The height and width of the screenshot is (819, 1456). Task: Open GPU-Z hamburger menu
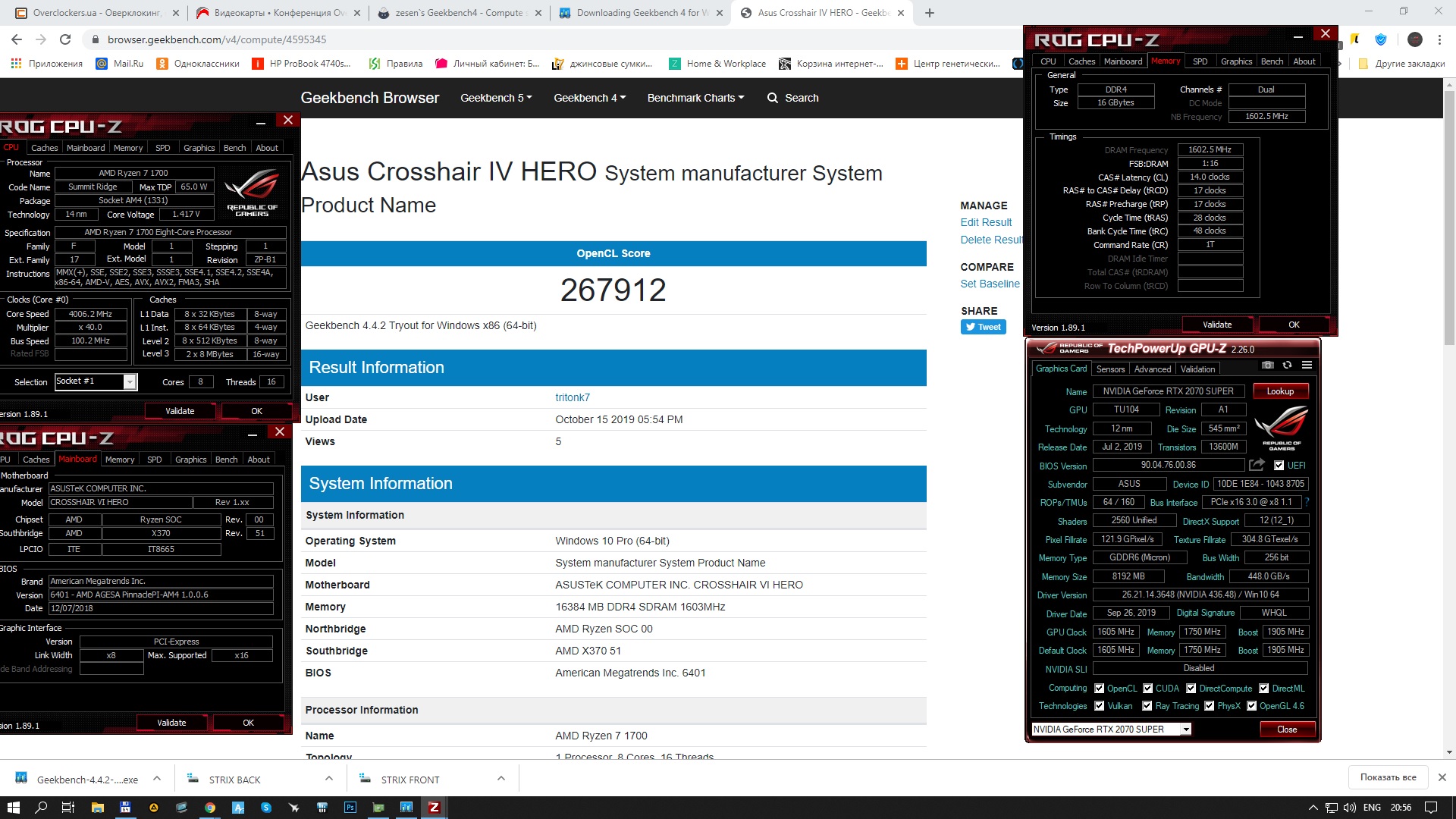[1307, 366]
